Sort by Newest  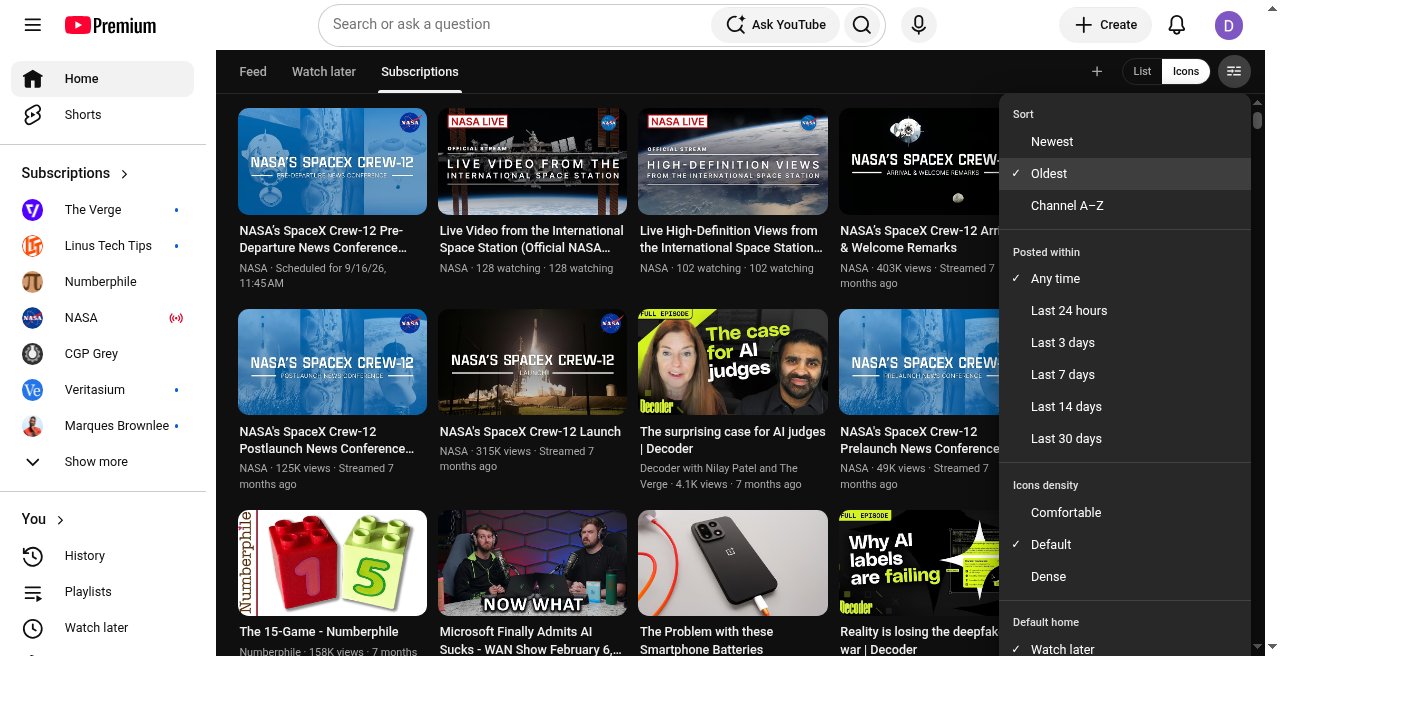(x=1125, y=142)
